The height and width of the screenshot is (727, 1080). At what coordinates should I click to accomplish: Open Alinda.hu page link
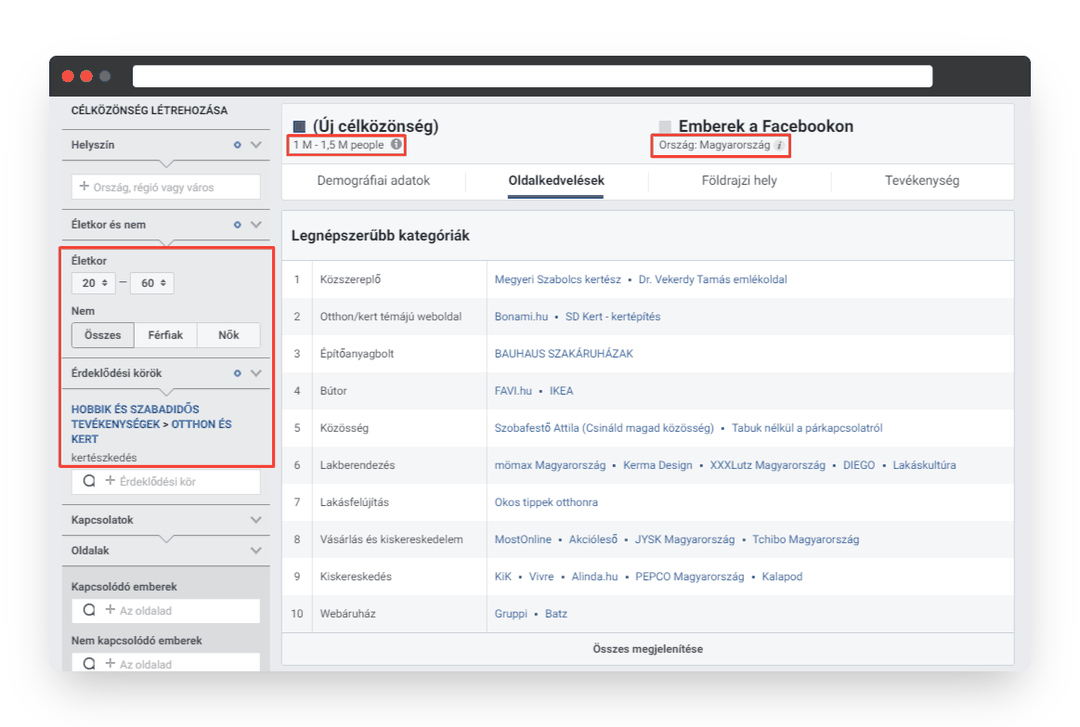(594, 577)
